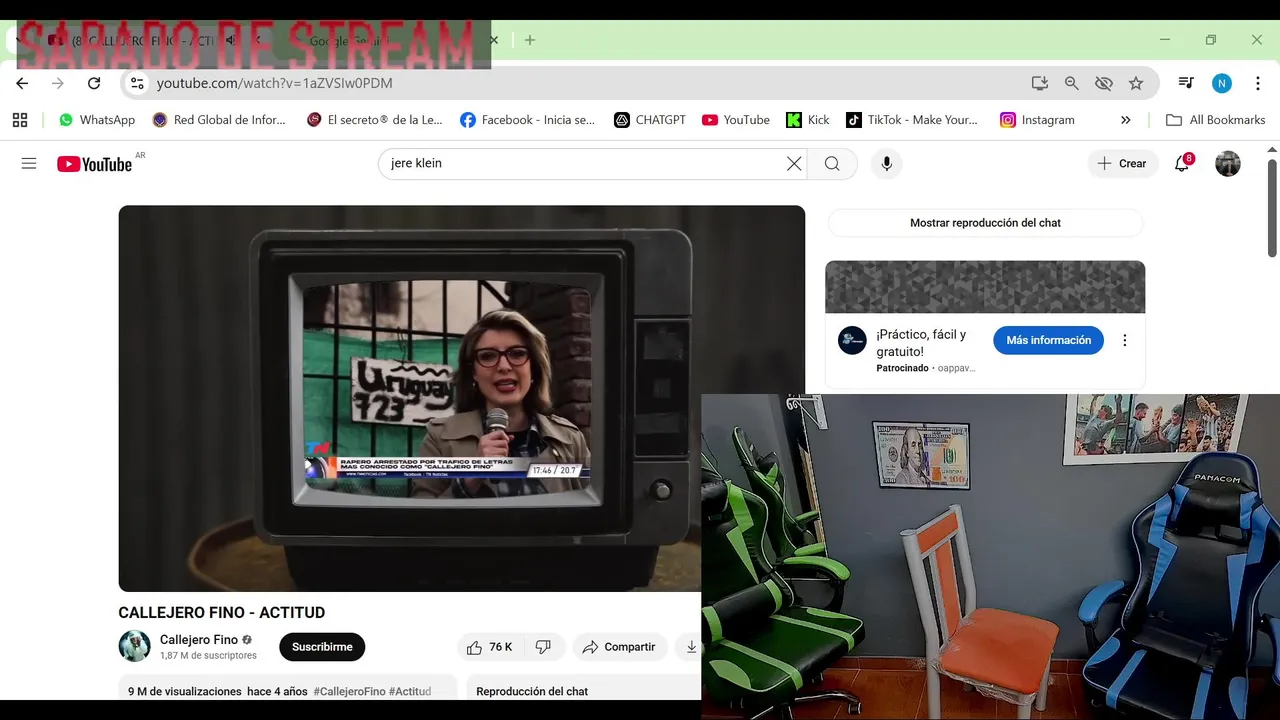Open Kick bookmark
Viewport: 1280px width, 720px height.
tap(808, 120)
